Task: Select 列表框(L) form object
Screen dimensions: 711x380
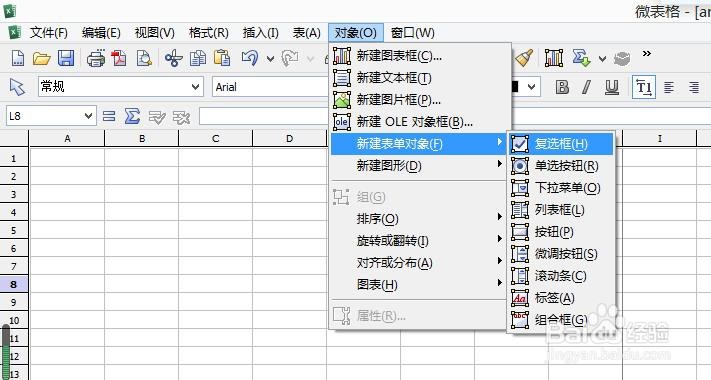Action: (561, 210)
